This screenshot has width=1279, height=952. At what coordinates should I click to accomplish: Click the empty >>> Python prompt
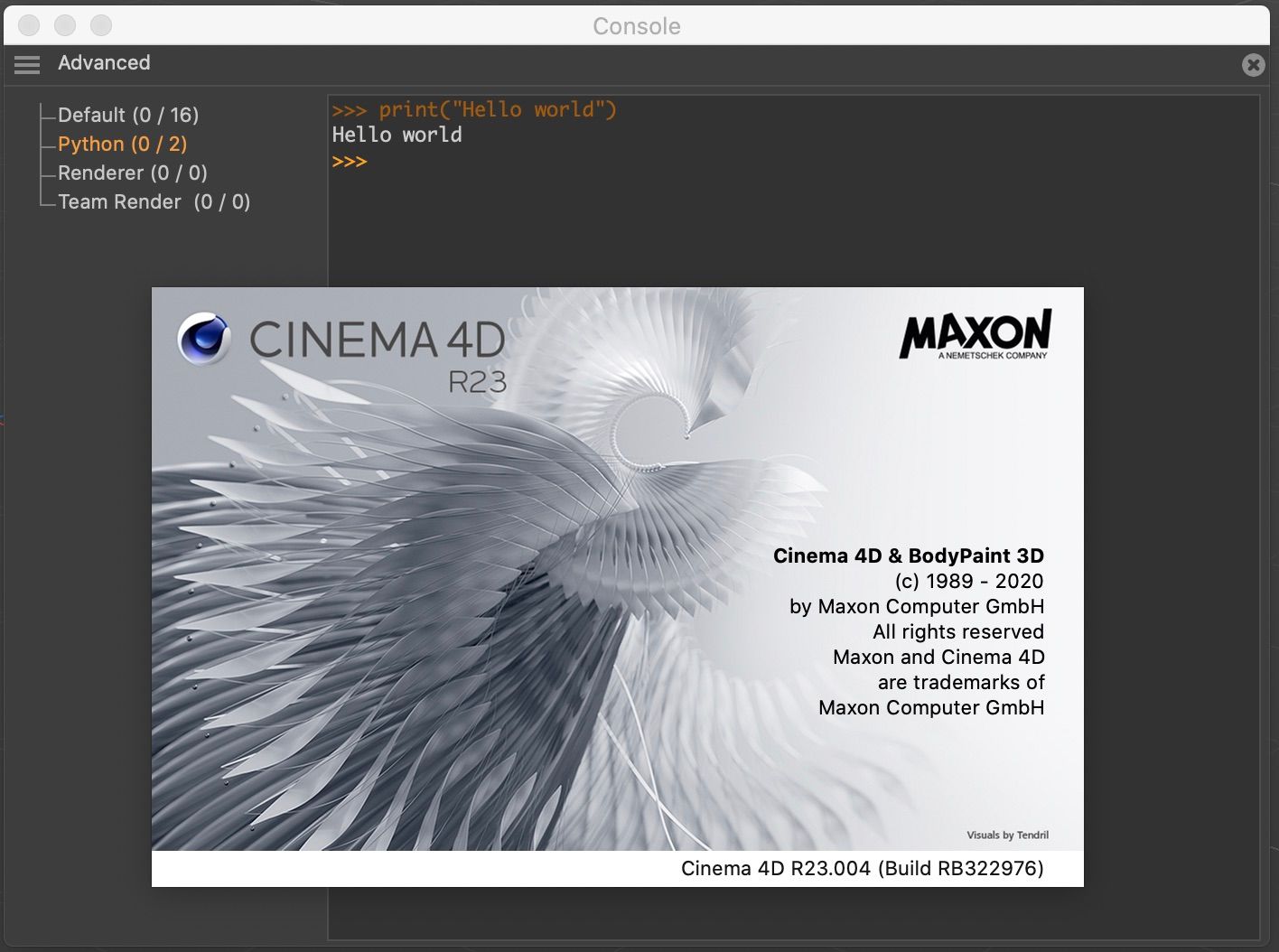[x=350, y=162]
